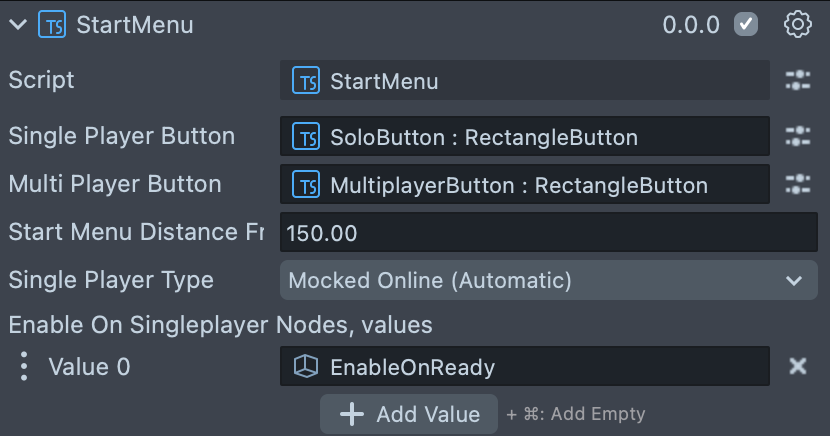Collapse the StartMenu component section
This screenshot has height=436, width=830.
18,25
